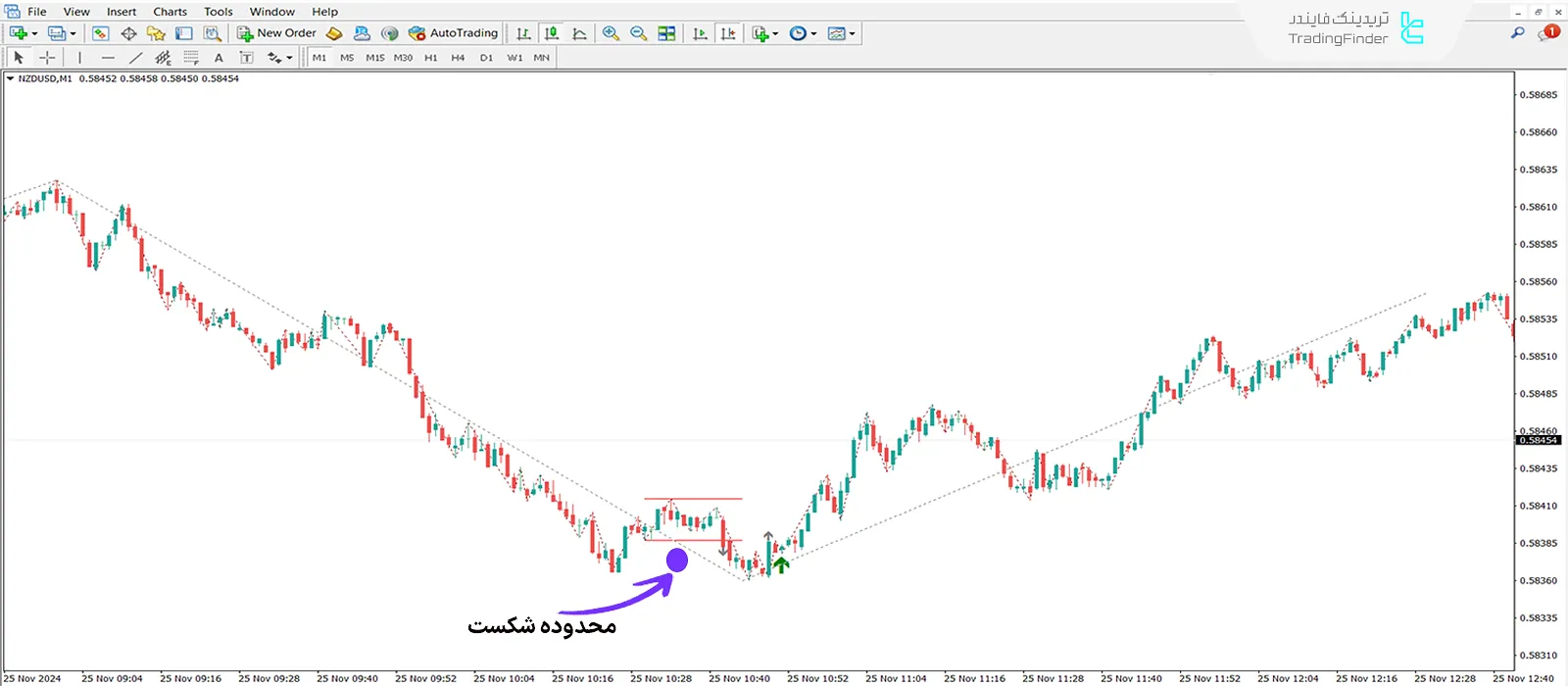Open the File menu
The height and width of the screenshot is (686, 1568).
[37, 12]
